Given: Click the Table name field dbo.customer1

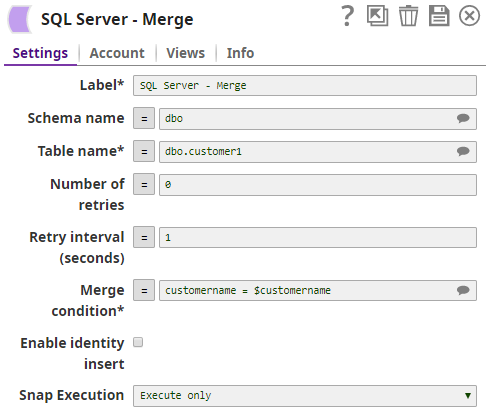Looking at the screenshot, I should [318, 152].
